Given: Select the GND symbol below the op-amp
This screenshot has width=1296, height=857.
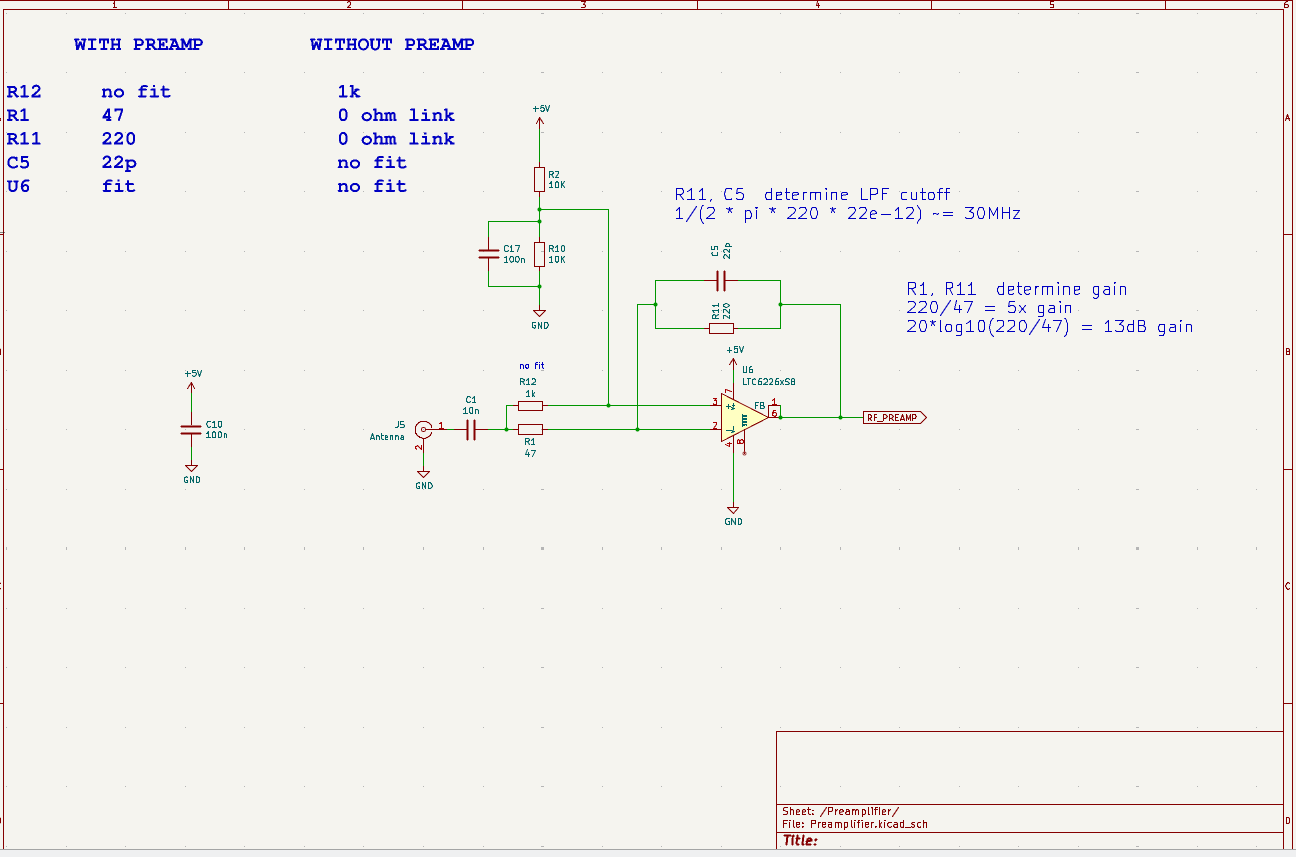Looking at the screenshot, I should (733, 511).
